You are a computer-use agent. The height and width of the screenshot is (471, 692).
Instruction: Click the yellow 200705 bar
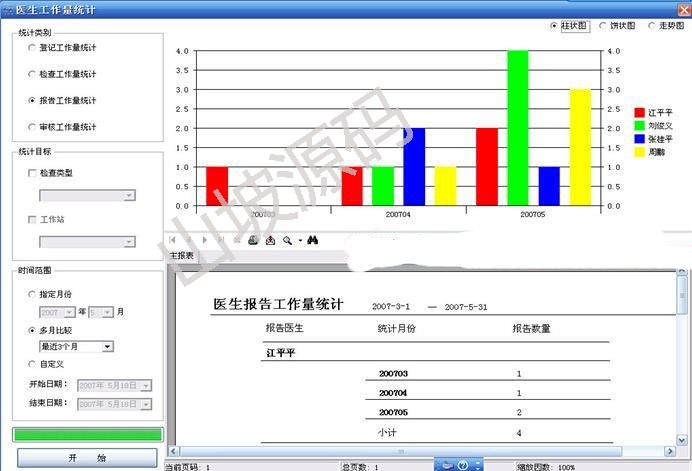[x=580, y=147]
